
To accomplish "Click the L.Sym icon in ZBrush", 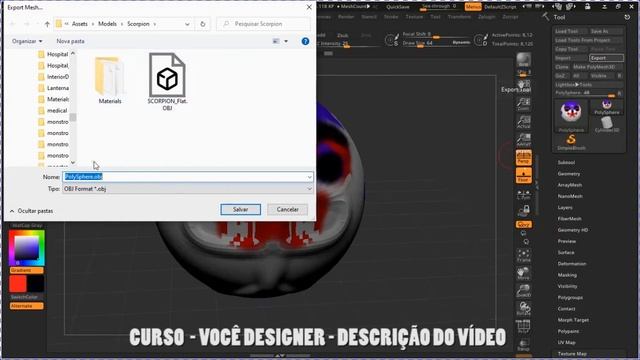I will coord(523,195).
